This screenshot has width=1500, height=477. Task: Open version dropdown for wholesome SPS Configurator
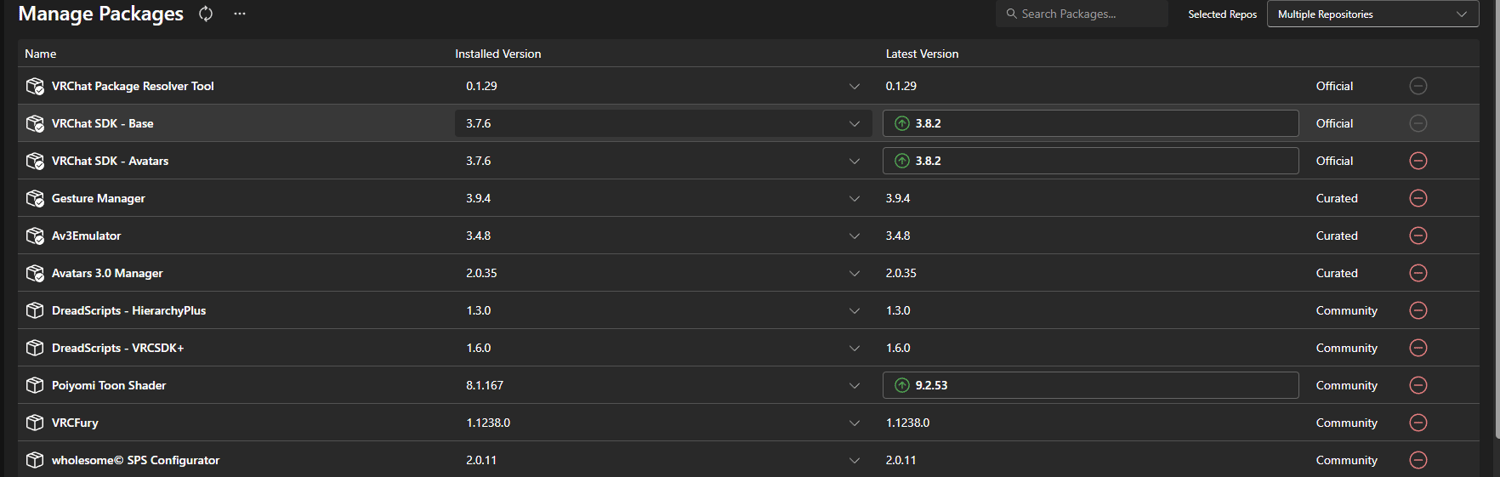pyautogui.click(x=855, y=460)
